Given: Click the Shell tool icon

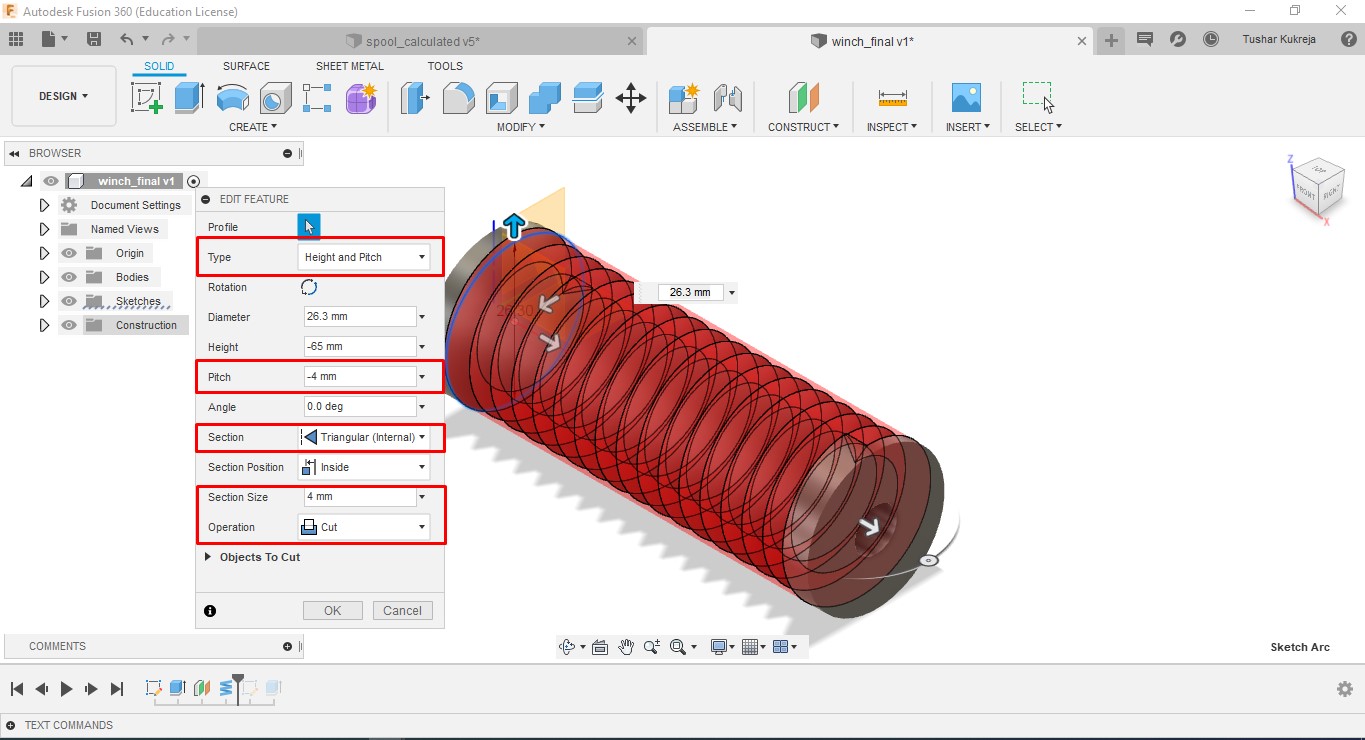Looking at the screenshot, I should [x=501, y=97].
